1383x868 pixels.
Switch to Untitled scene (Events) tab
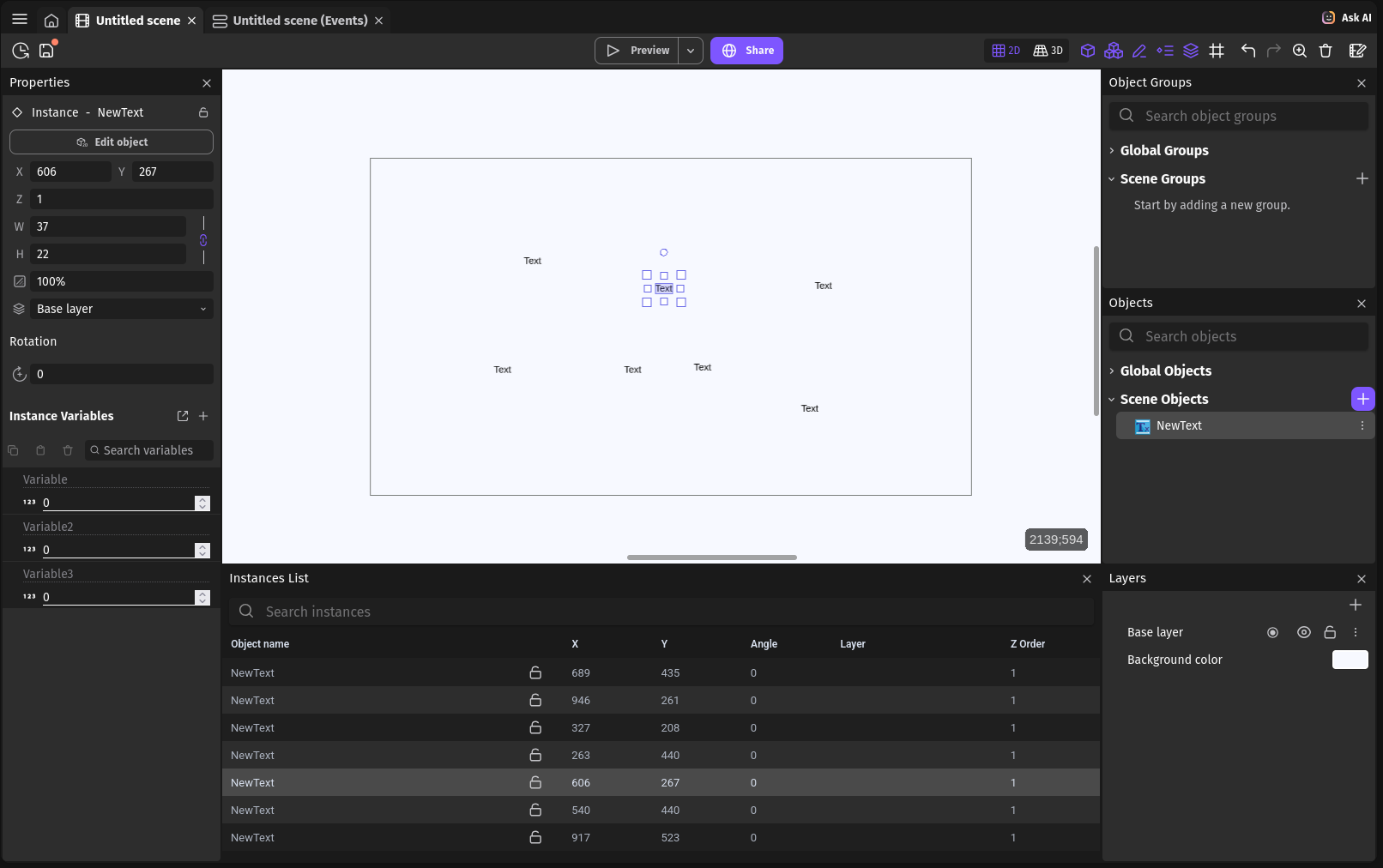click(x=299, y=21)
